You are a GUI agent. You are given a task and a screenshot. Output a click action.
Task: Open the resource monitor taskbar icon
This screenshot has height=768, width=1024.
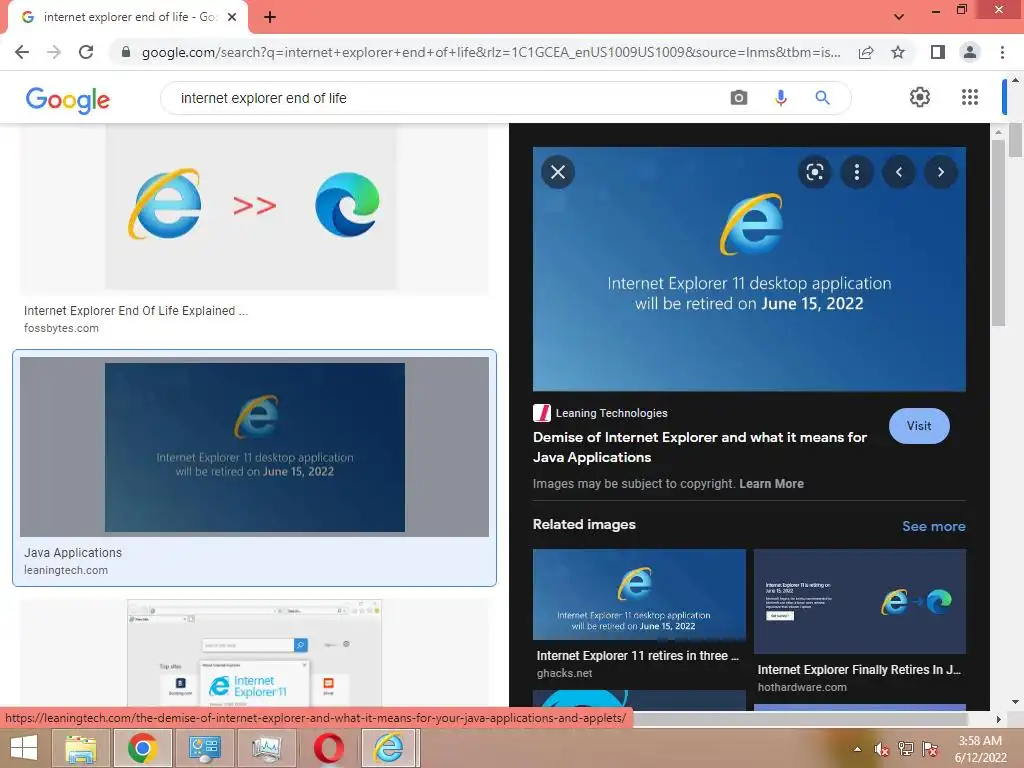point(266,748)
